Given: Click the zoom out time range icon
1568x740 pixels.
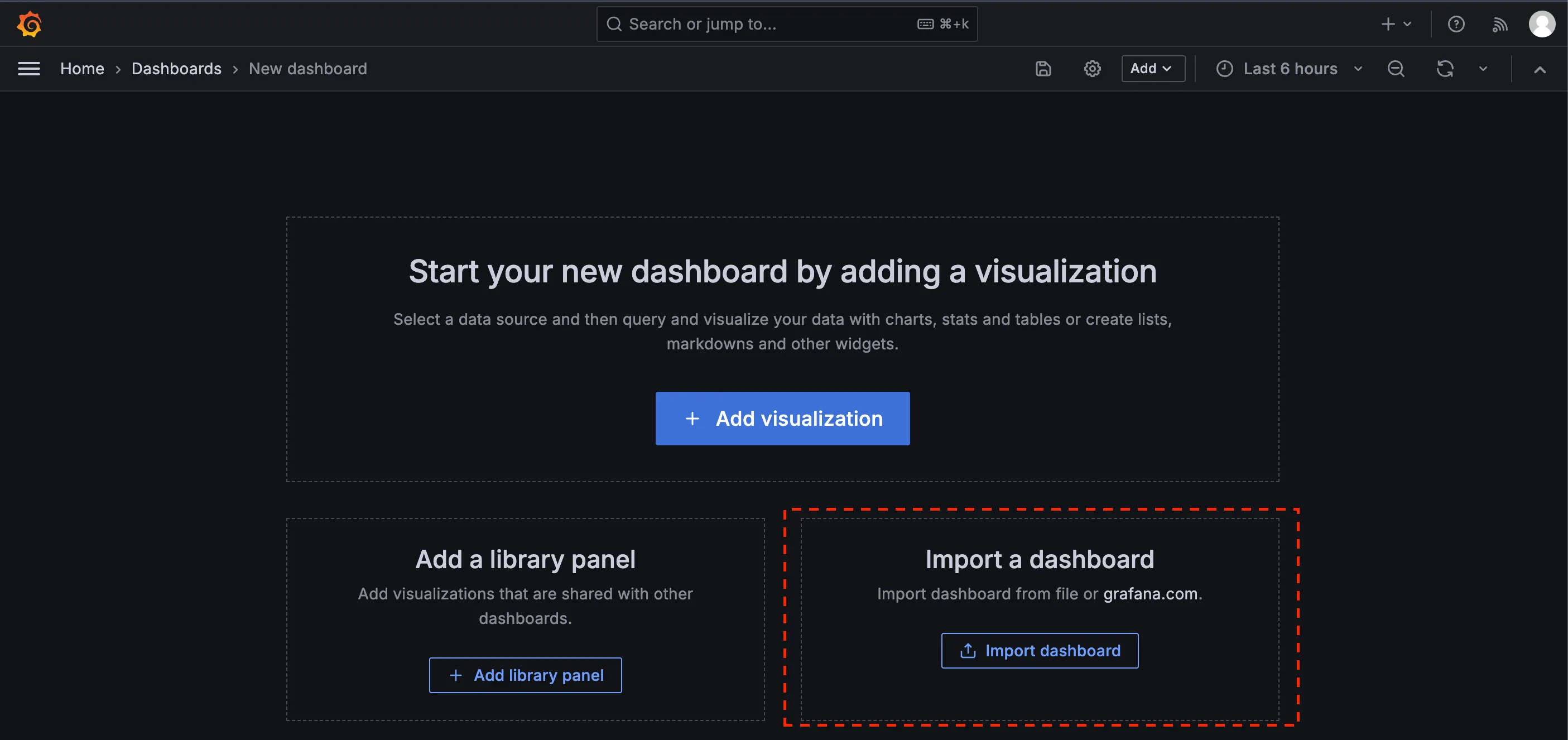Looking at the screenshot, I should (1395, 69).
